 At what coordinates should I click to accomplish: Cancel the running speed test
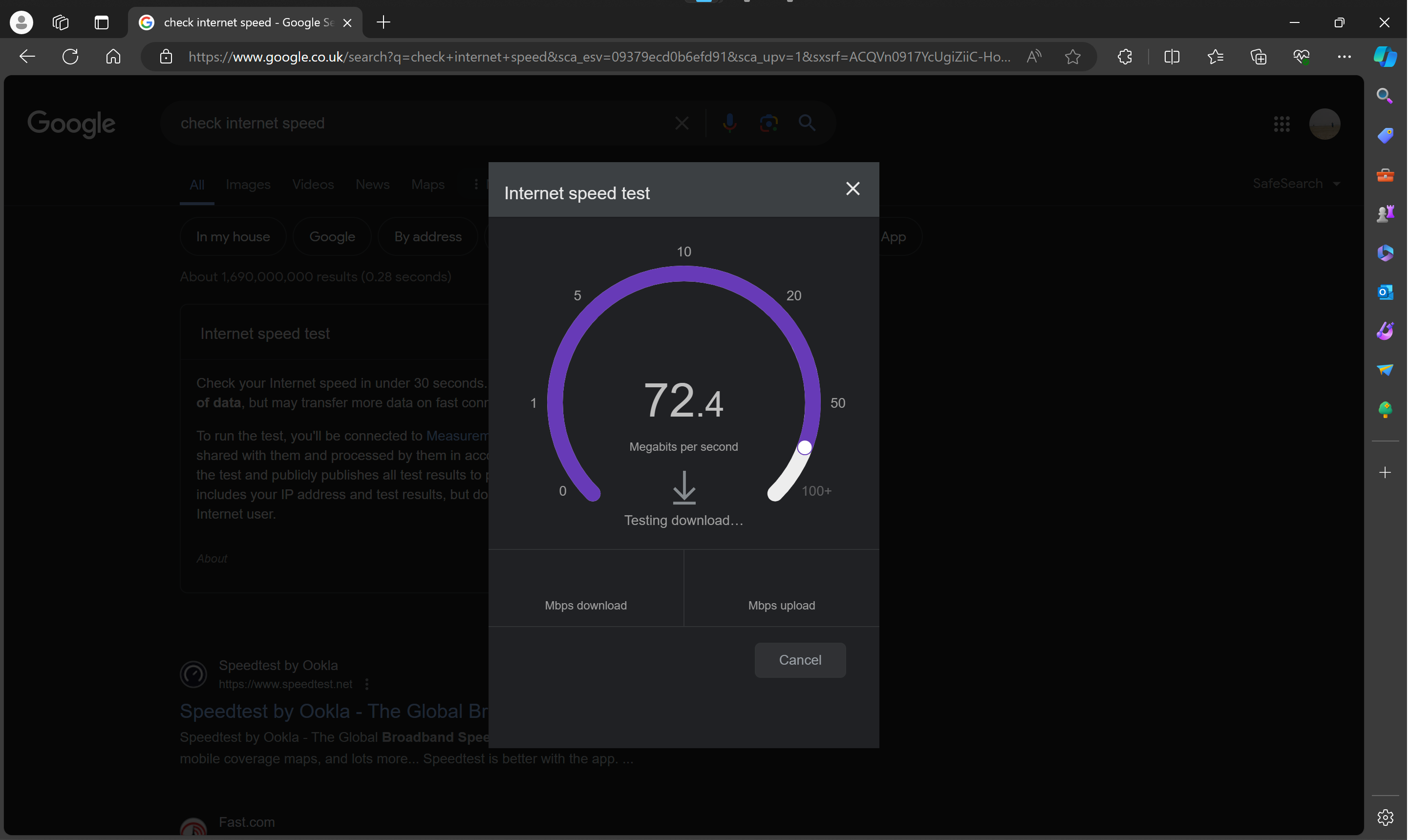(x=800, y=660)
